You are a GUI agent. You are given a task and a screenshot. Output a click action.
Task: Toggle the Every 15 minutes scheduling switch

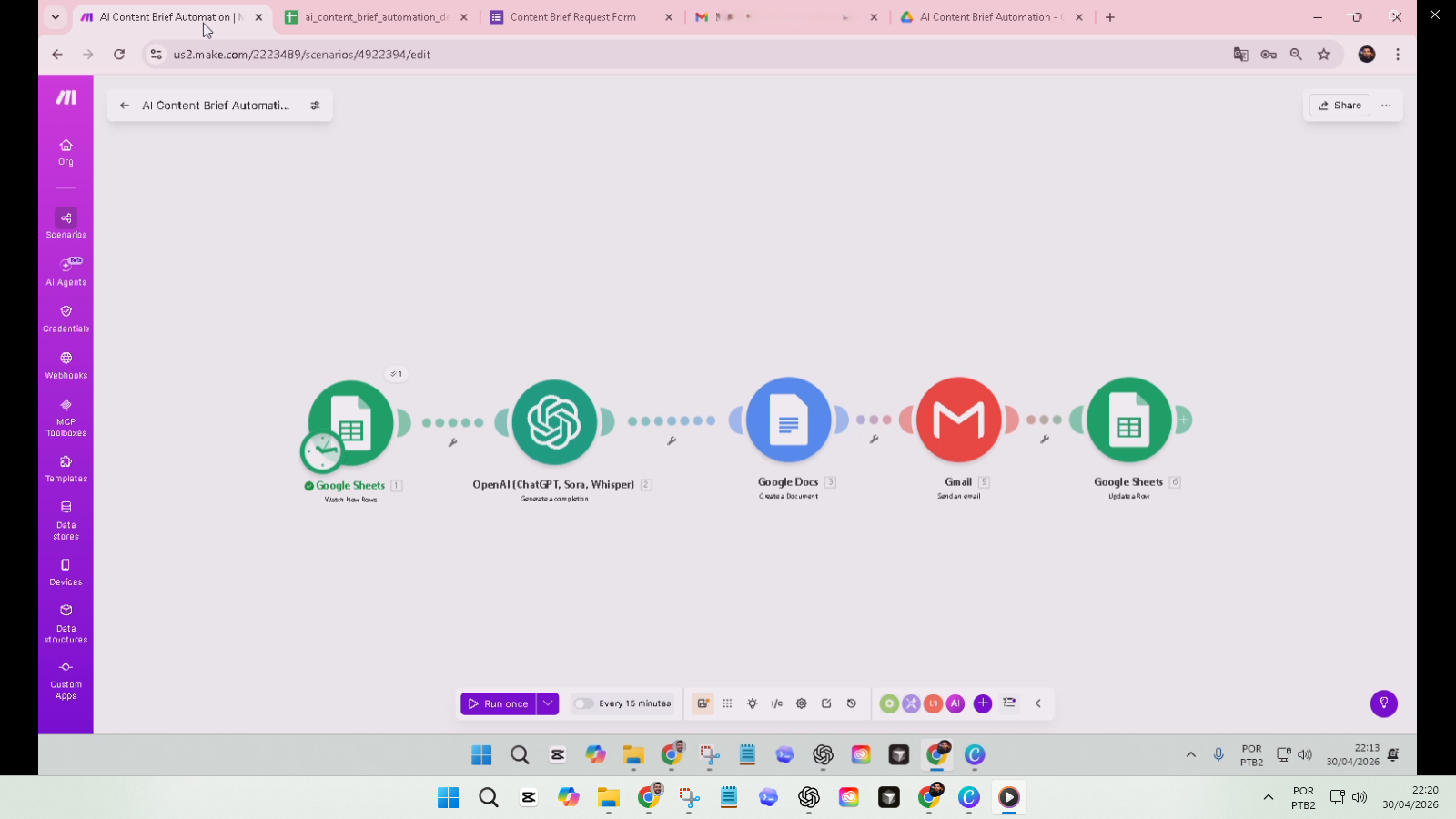pos(583,703)
